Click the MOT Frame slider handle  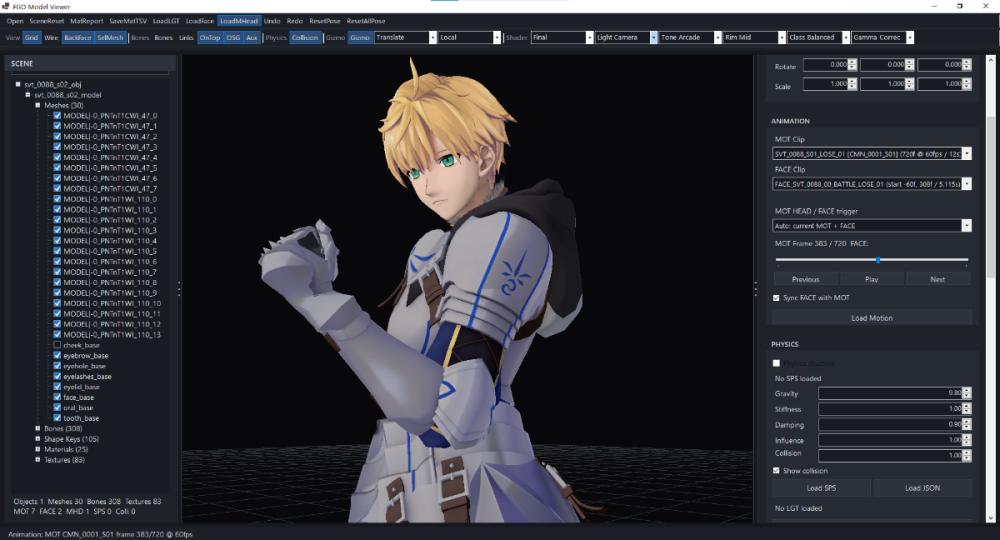point(878,260)
